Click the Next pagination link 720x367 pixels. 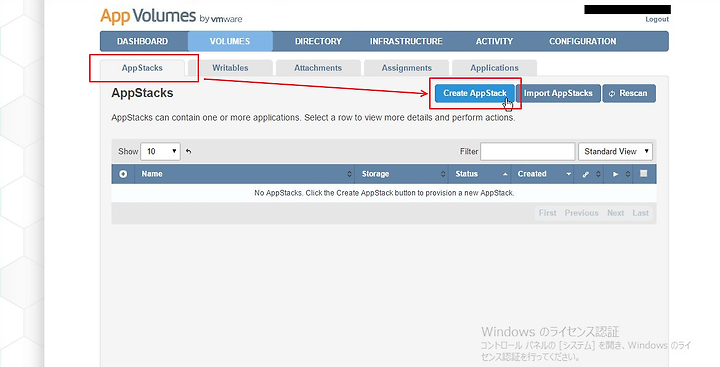click(615, 213)
